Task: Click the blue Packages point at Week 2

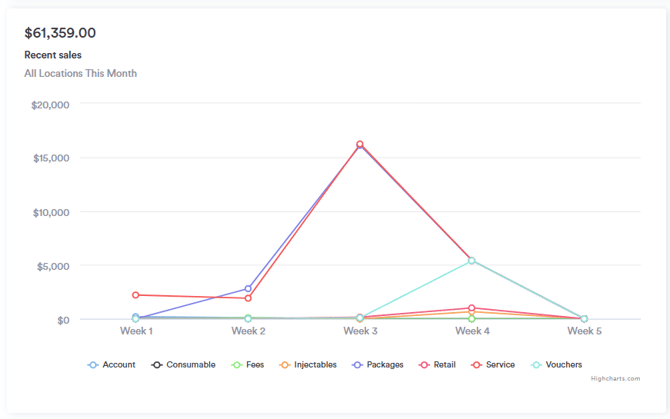Action: [248, 288]
